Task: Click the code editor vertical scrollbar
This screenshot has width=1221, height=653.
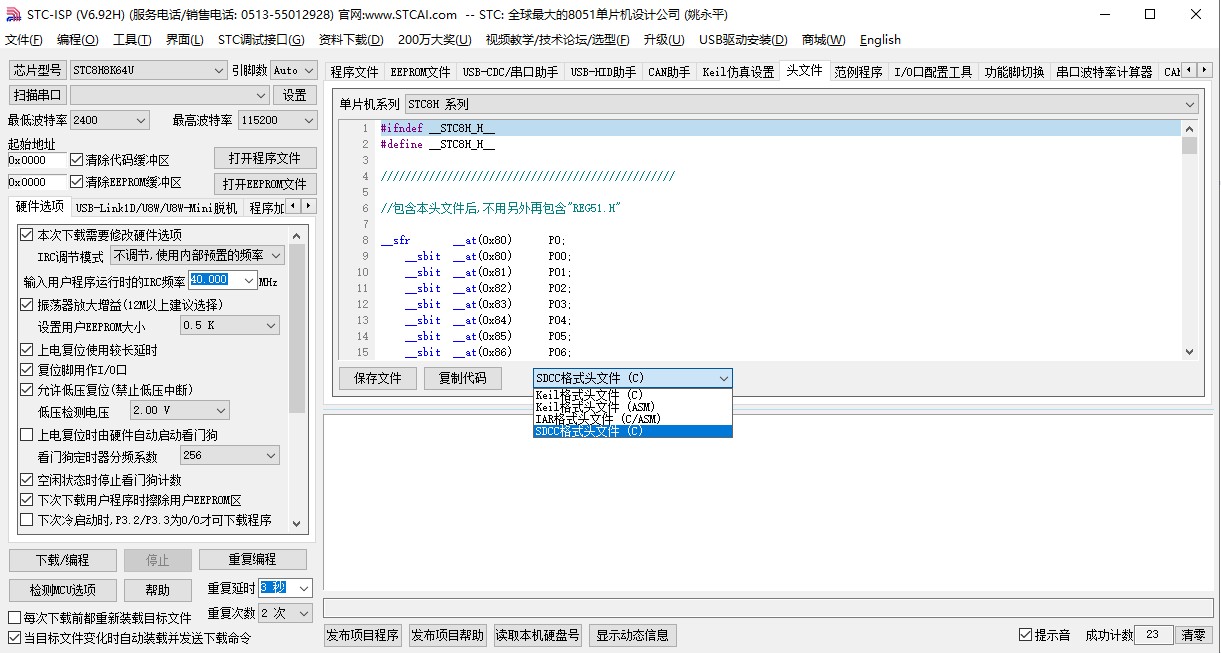Action: [x=1189, y=240]
